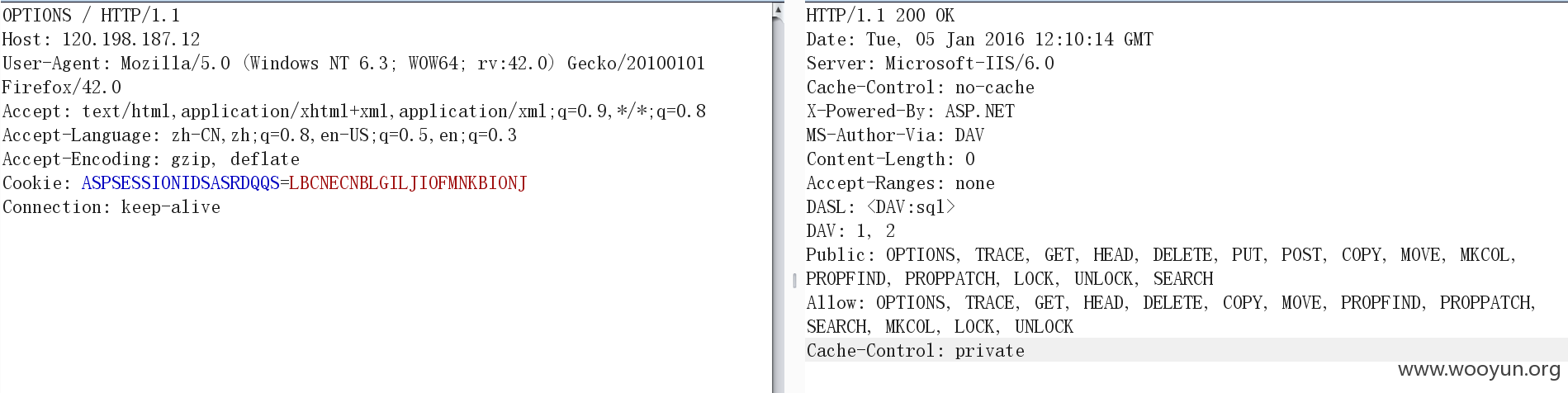Click the Public: OPTIONS, TRACE methods line

point(1161,267)
